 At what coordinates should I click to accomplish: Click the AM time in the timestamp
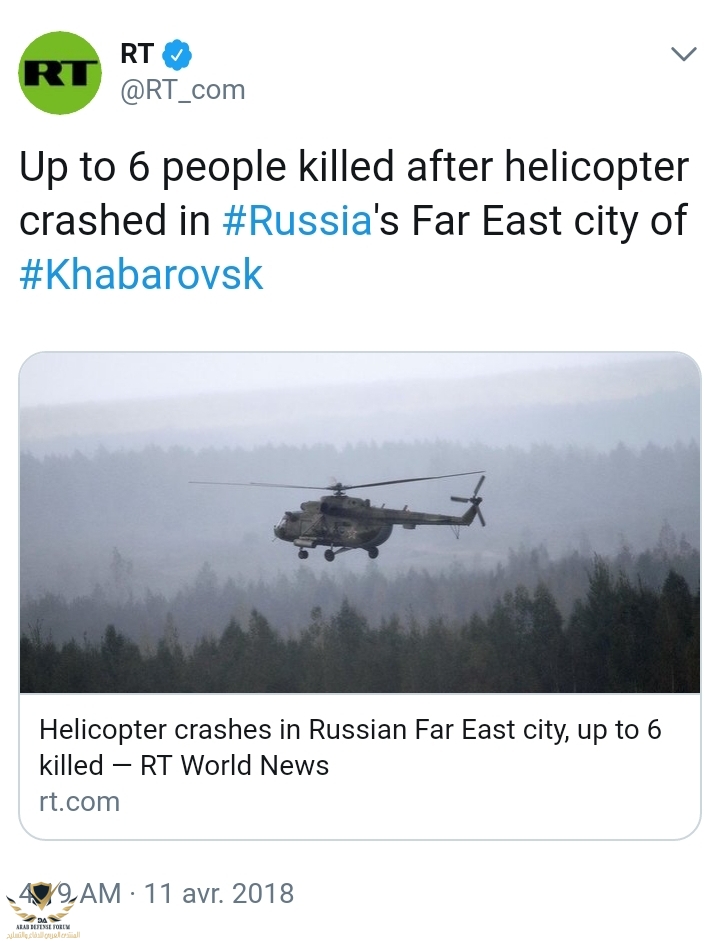pos(98,892)
